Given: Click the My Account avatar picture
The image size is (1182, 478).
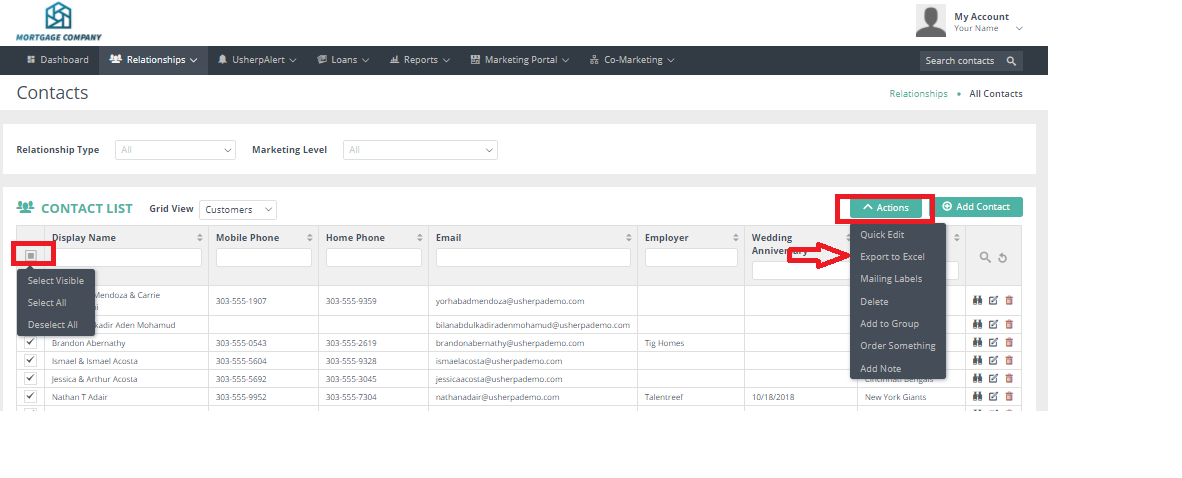Looking at the screenshot, I should pyautogui.click(x=931, y=20).
